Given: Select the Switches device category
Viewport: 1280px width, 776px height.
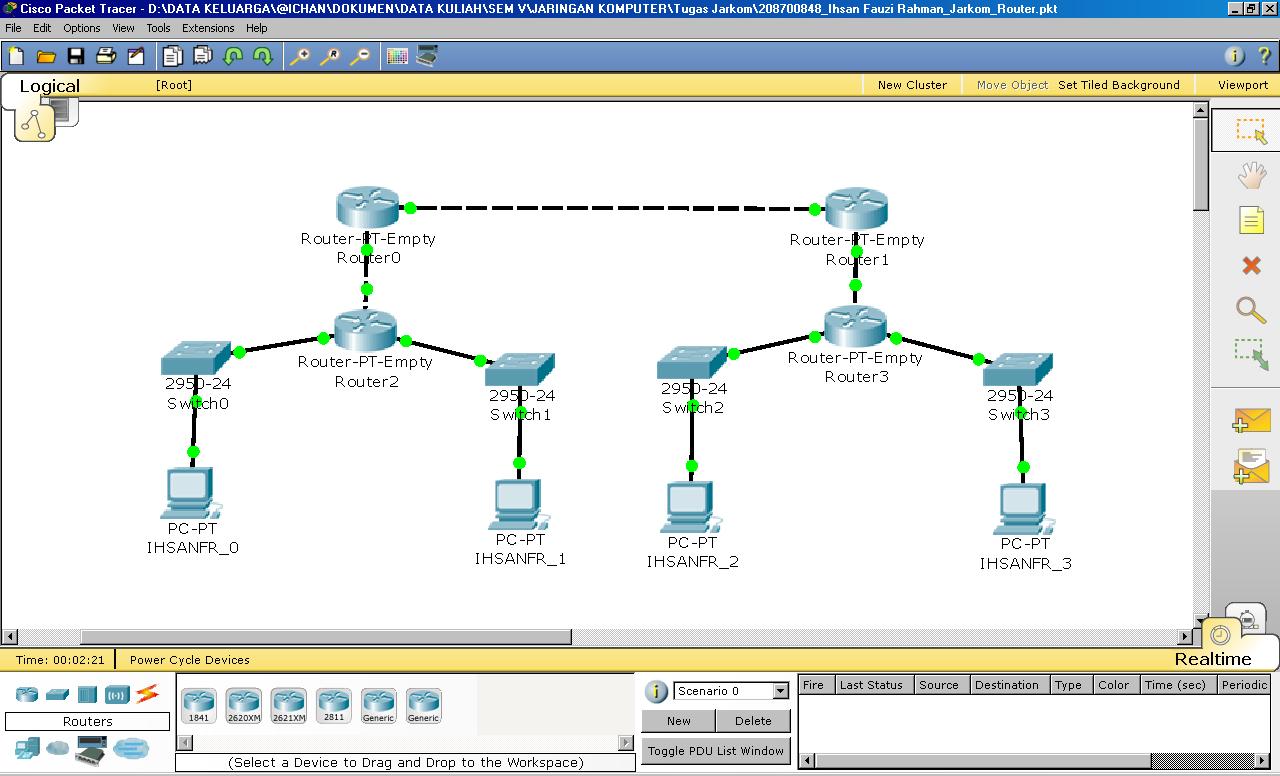Looking at the screenshot, I should tap(57, 694).
